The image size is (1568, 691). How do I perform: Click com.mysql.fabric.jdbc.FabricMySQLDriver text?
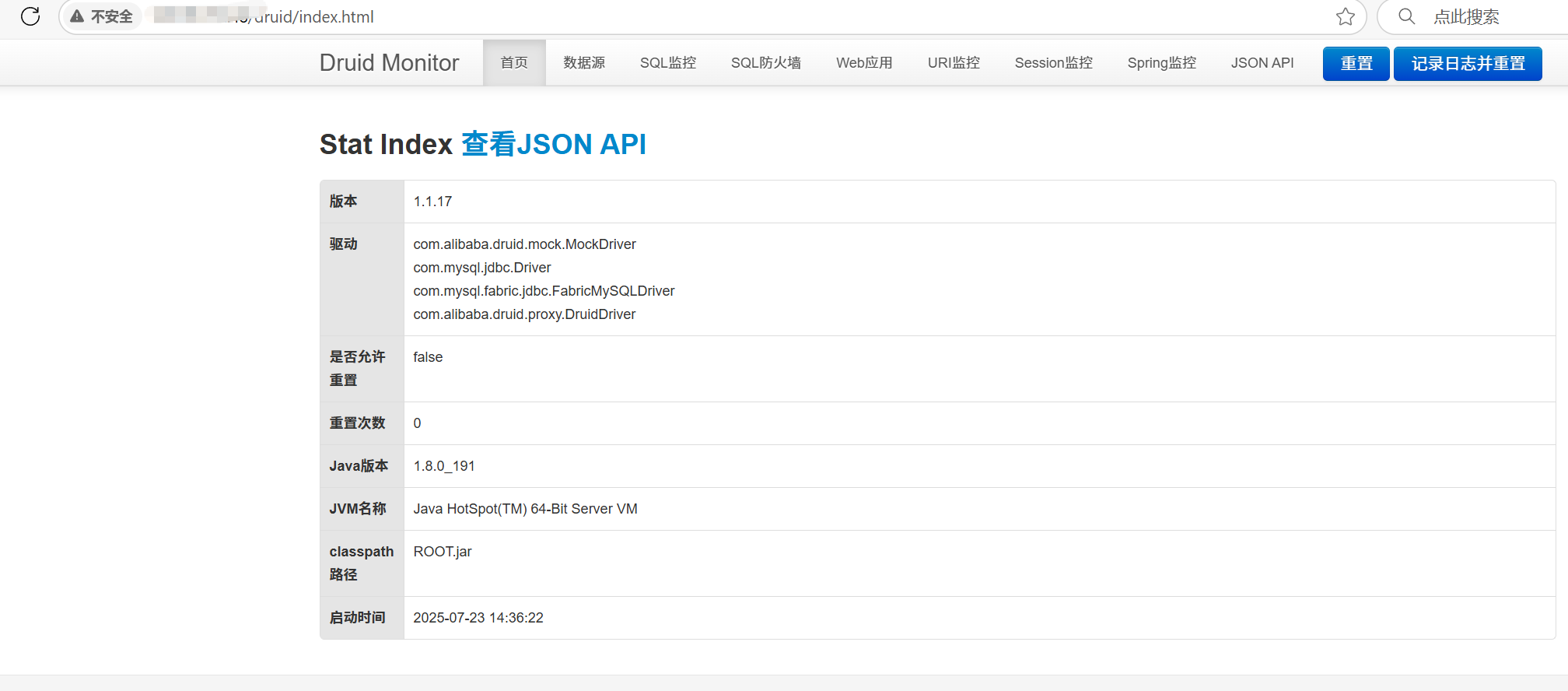coord(544,291)
